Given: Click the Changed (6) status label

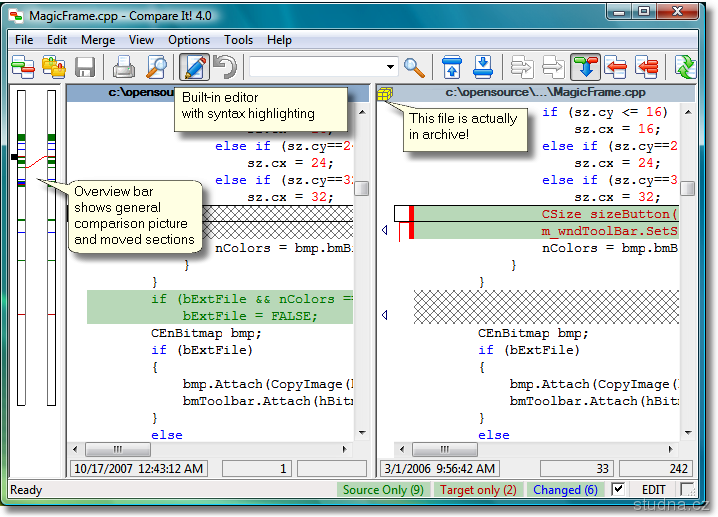Looking at the screenshot, I should coord(565,490).
